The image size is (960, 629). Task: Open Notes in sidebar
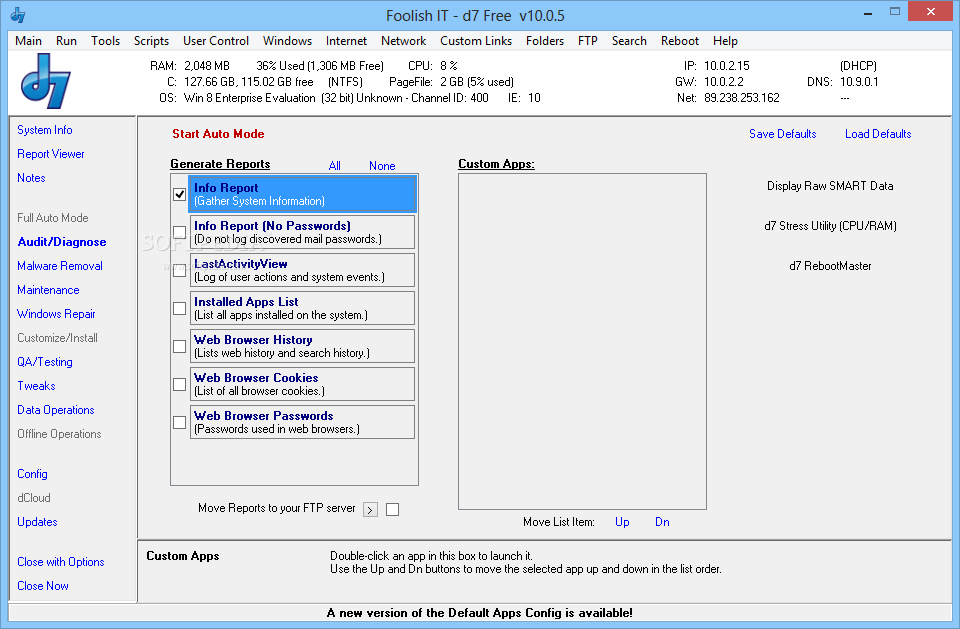pyautogui.click(x=31, y=178)
